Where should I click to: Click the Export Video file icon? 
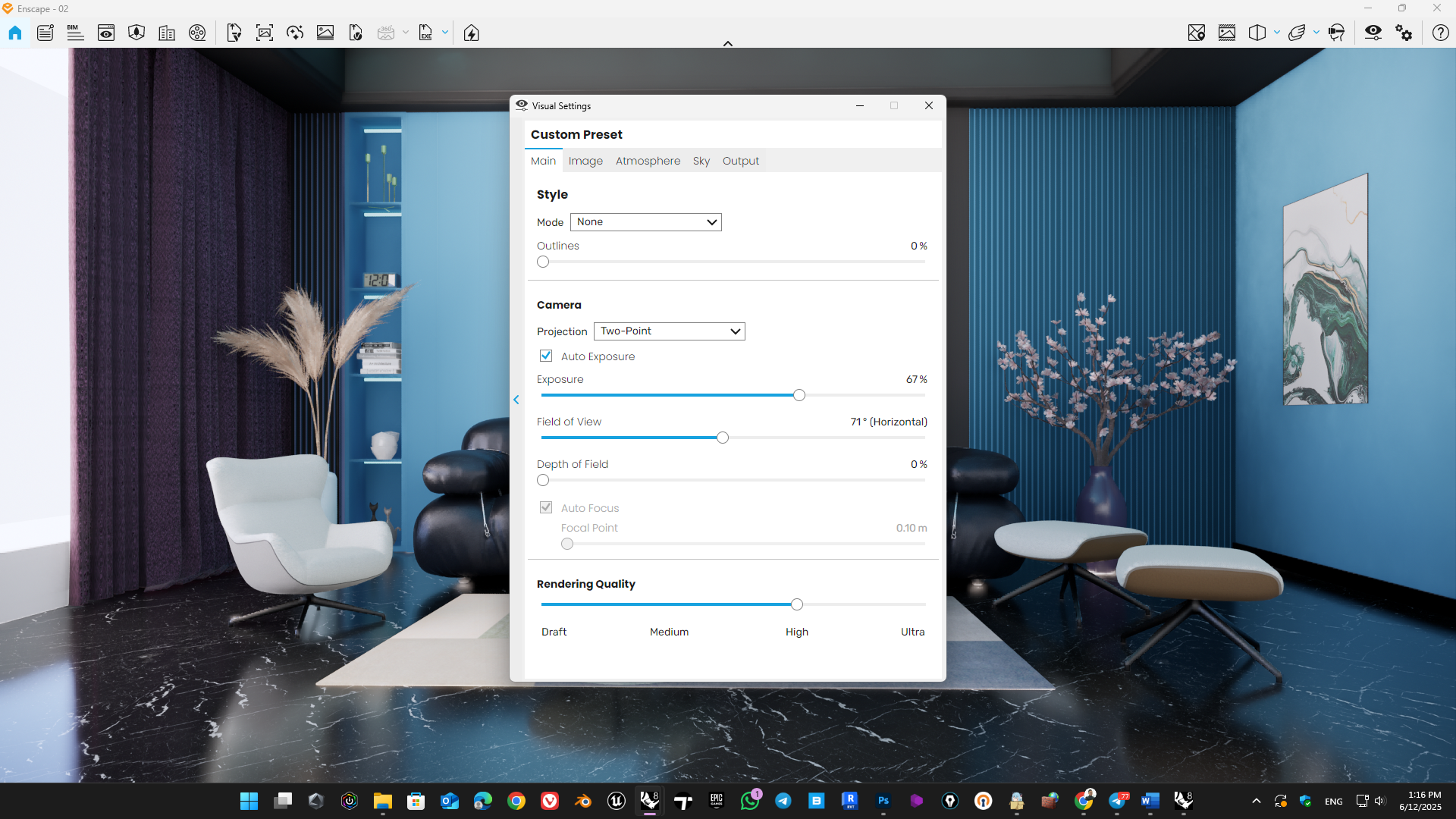(356, 33)
